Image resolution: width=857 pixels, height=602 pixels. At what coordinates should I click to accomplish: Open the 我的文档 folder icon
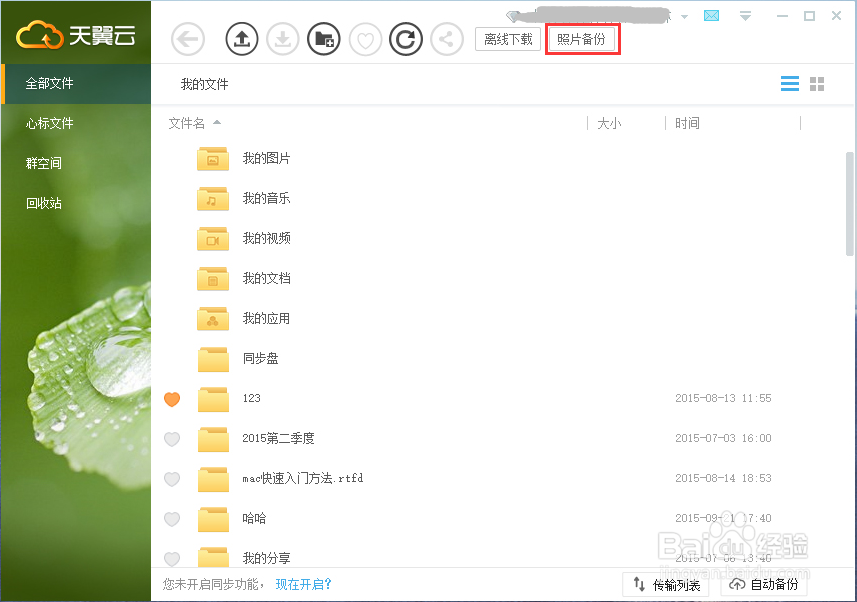213,278
